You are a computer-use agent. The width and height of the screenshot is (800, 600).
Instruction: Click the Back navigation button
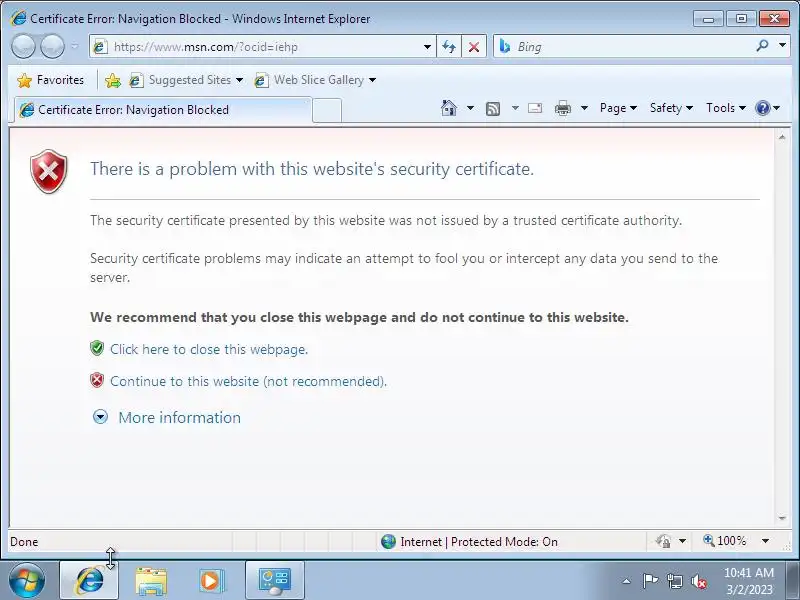(x=23, y=46)
